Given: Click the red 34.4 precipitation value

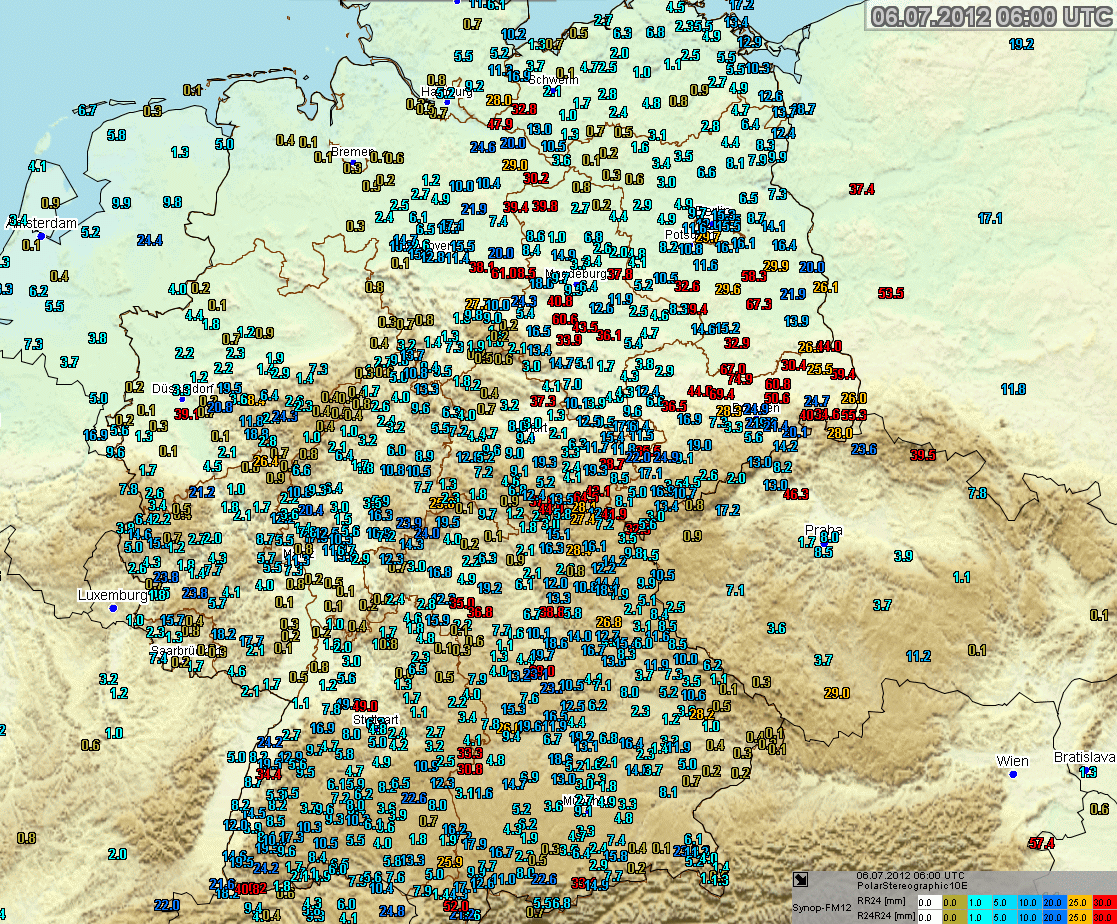Looking at the screenshot, I should pyautogui.click(x=269, y=774).
